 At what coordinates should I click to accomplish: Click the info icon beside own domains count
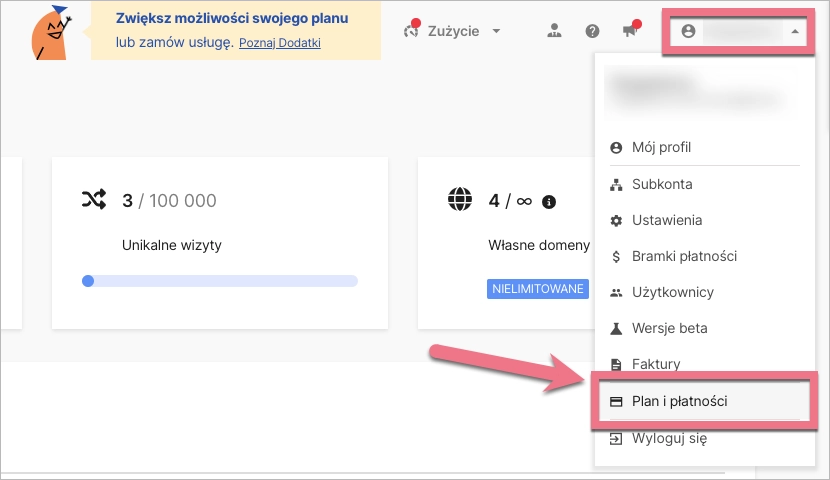548,202
